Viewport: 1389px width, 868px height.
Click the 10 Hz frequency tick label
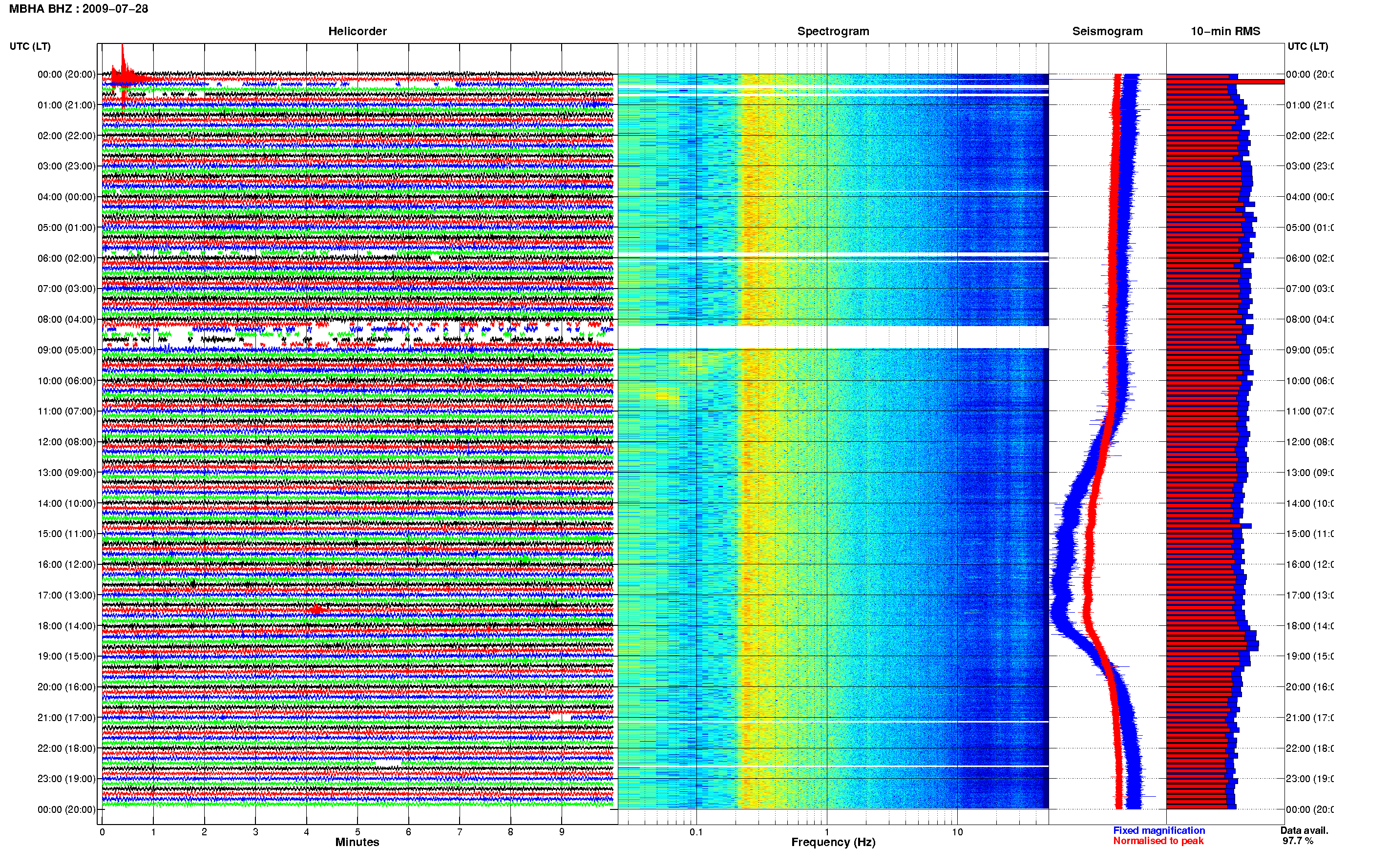click(957, 832)
